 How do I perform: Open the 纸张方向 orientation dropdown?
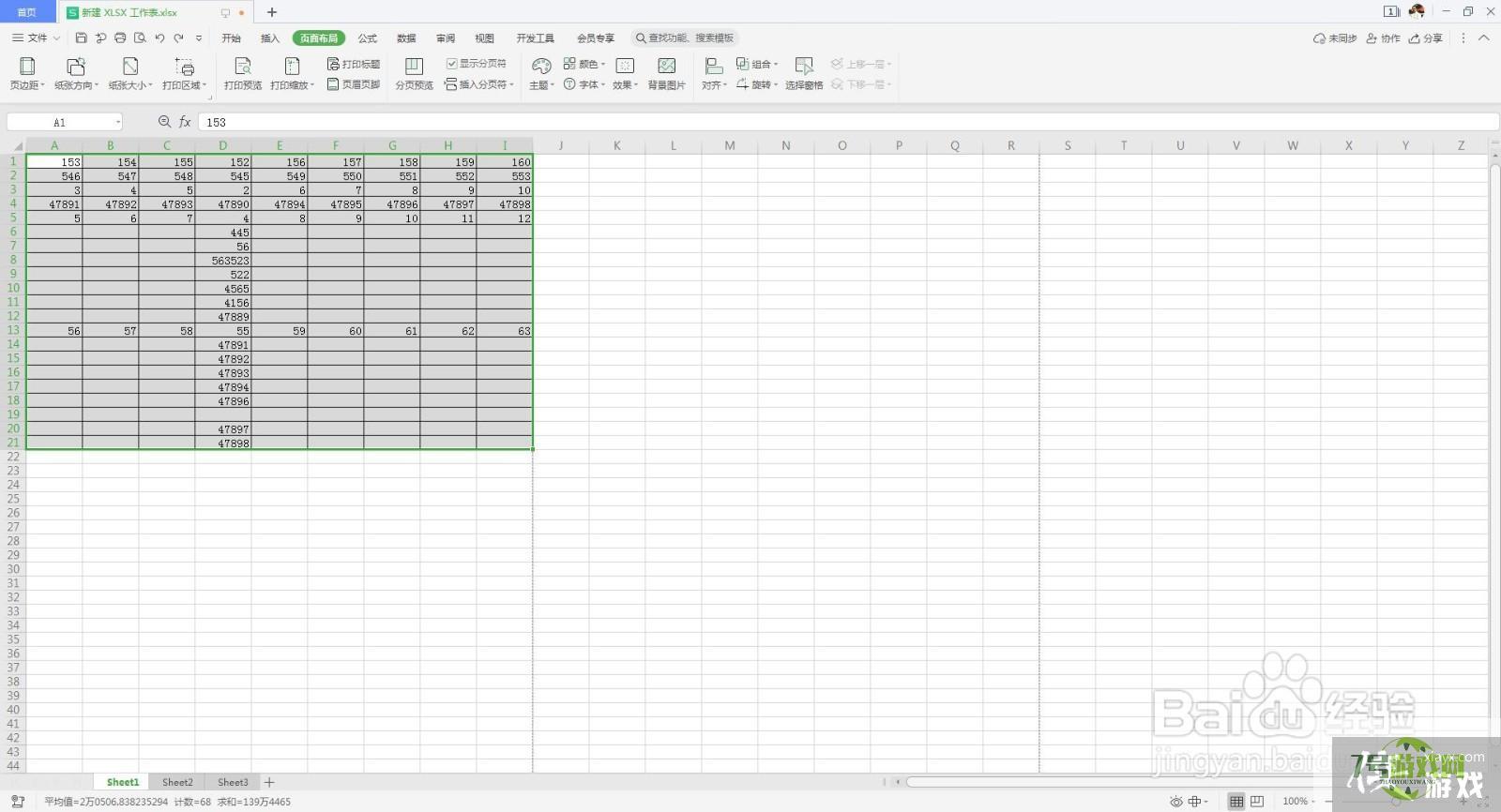76,73
